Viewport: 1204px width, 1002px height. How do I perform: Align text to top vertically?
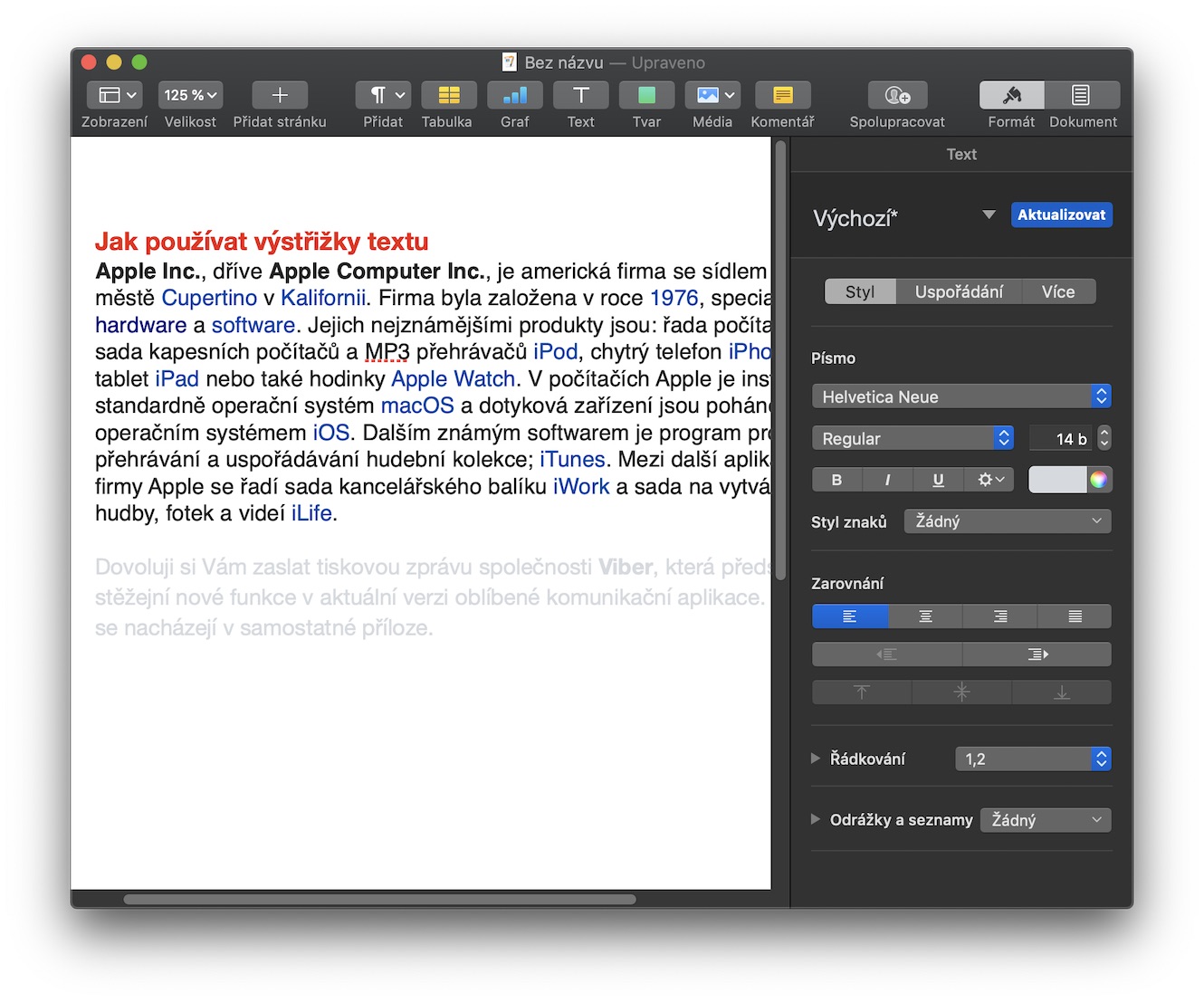tap(862, 692)
